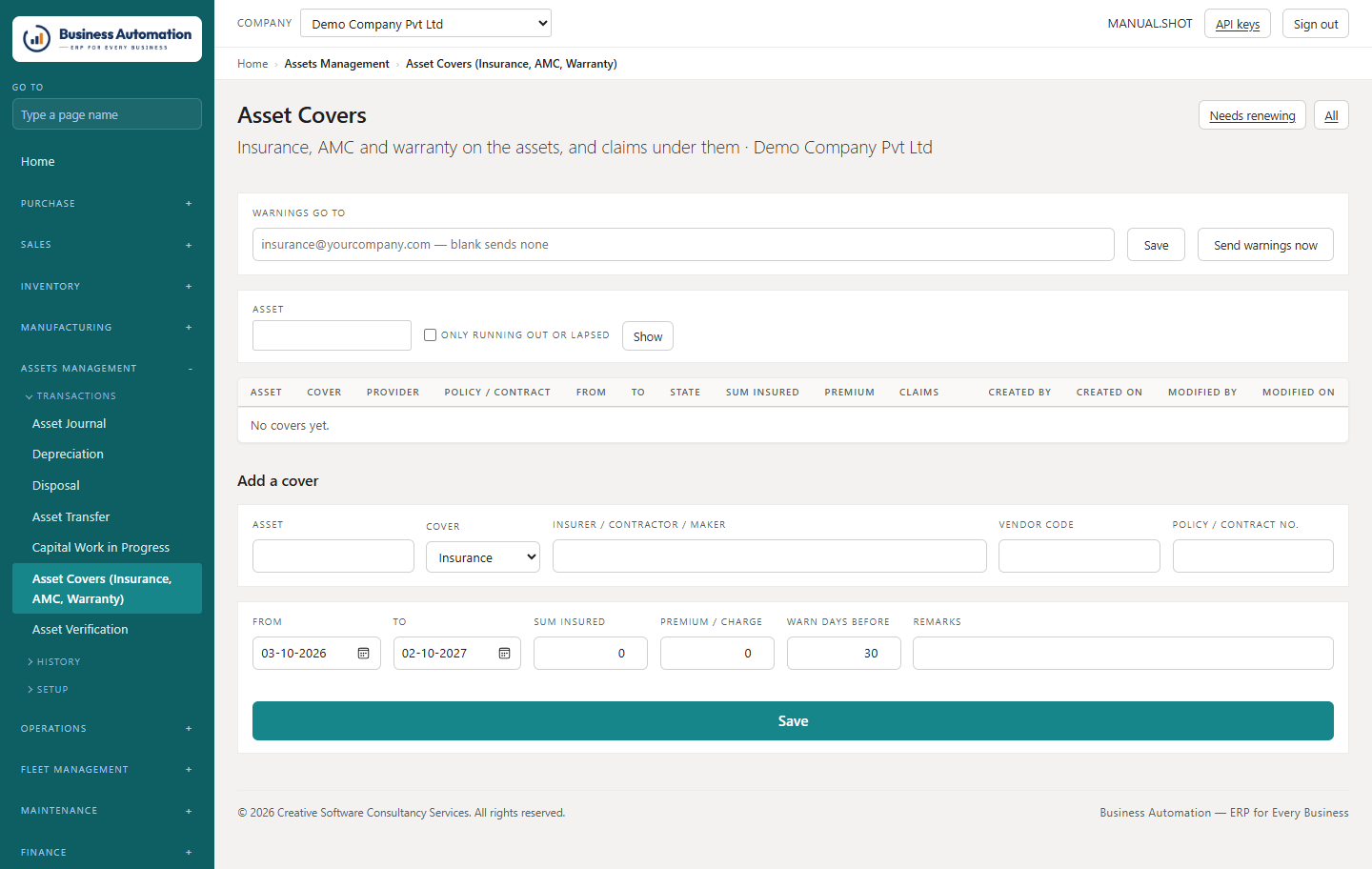This screenshot has height=869, width=1372.
Task: Open Depreciation page
Action: [x=107, y=455]
